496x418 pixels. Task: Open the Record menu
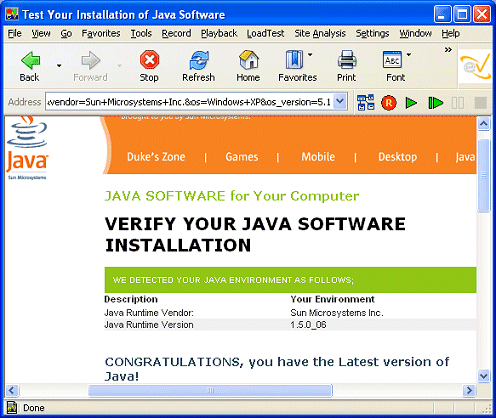tap(176, 33)
